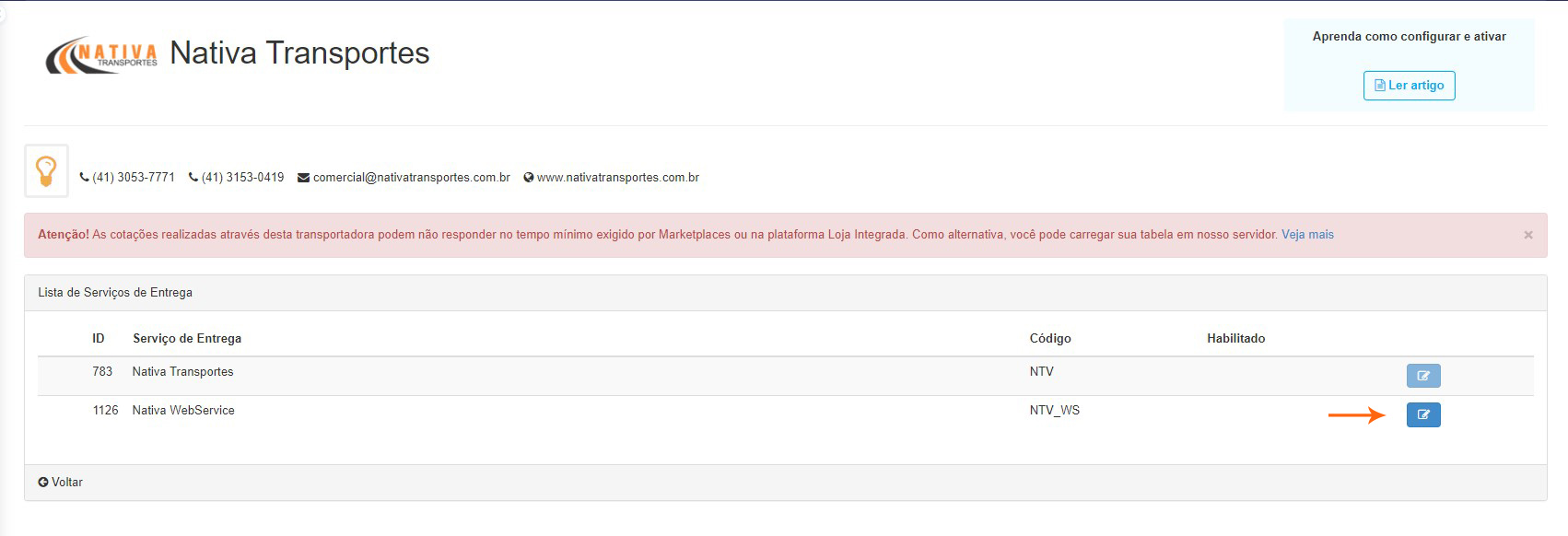Go back using the Voltar link
The height and width of the screenshot is (536, 1568).
61,483
